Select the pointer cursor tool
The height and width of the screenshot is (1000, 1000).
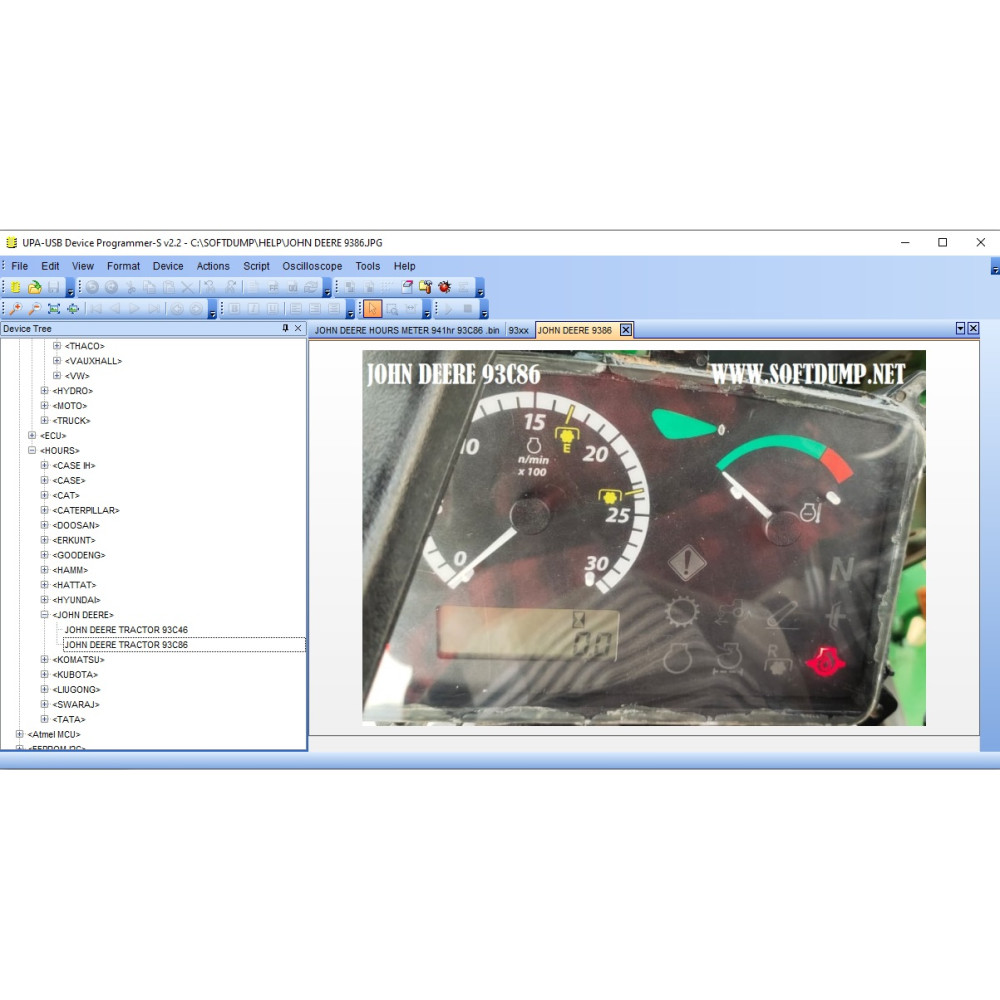coord(372,309)
